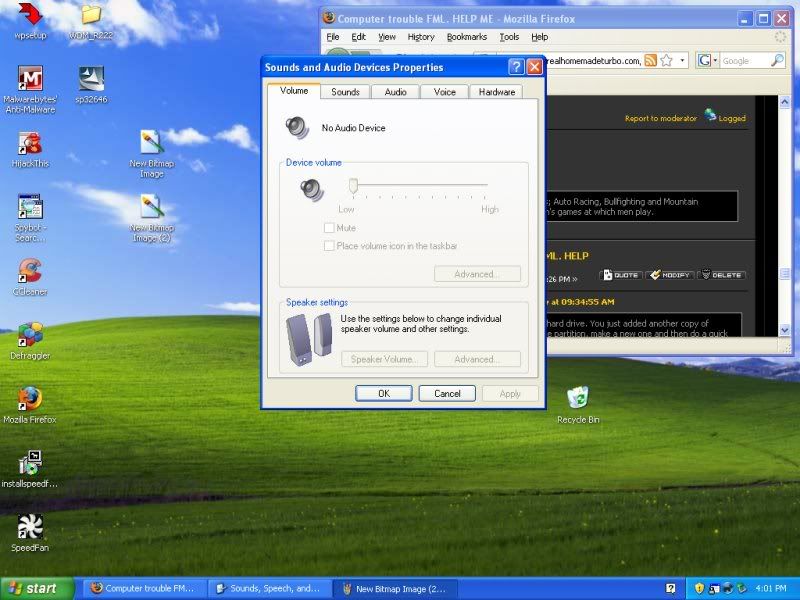Open the Firefox Help menu
The height and width of the screenshot is (600, 800).
tap(540, 37)
